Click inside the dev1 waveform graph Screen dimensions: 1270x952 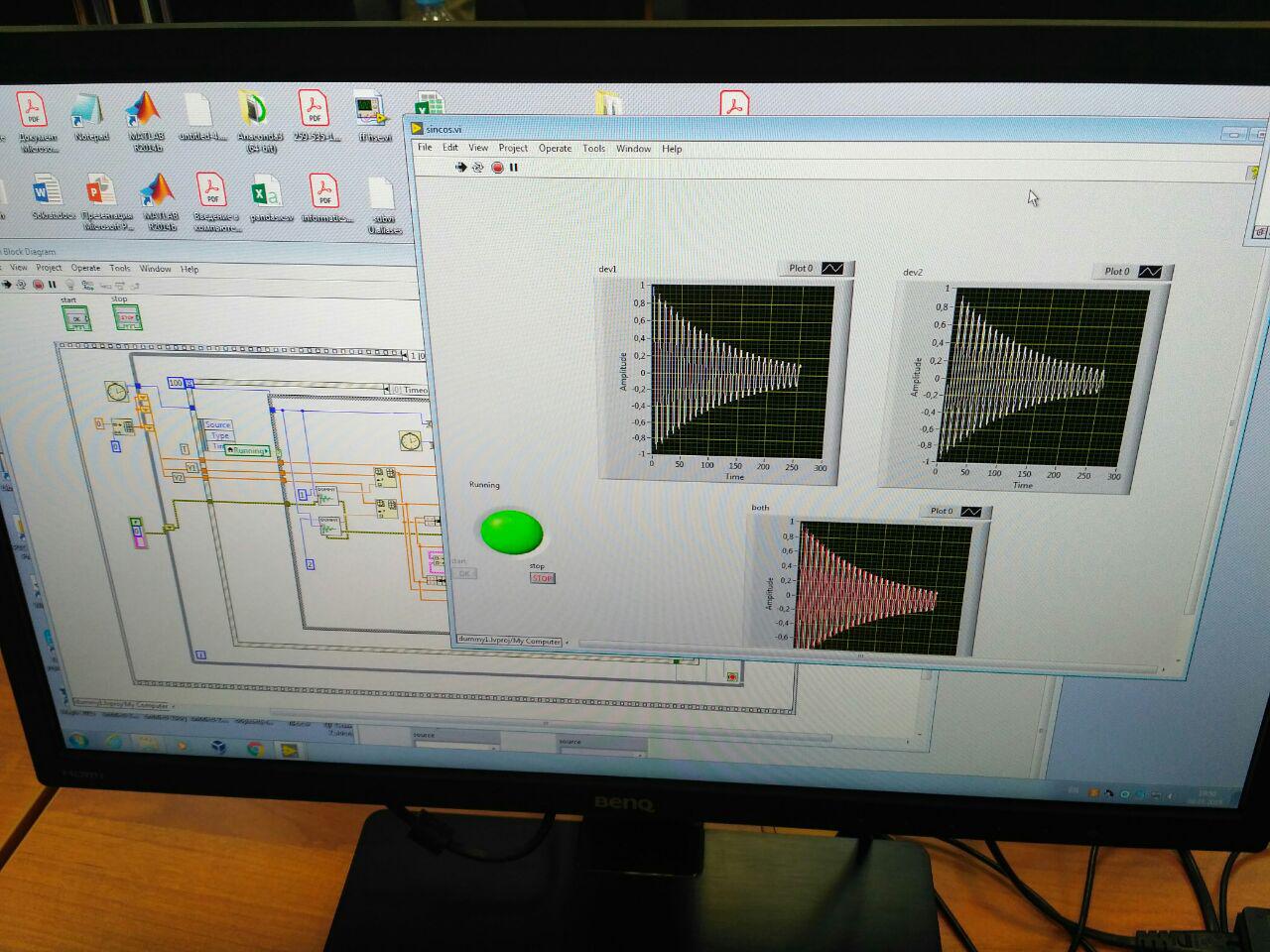point(742,372)
